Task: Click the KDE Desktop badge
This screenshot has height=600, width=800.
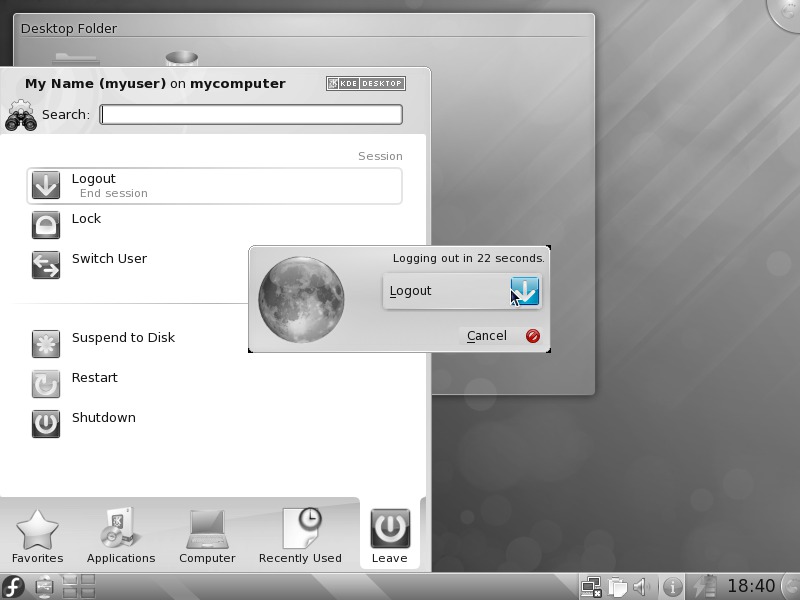Action: pyautogui.click(x=366, y=84)
